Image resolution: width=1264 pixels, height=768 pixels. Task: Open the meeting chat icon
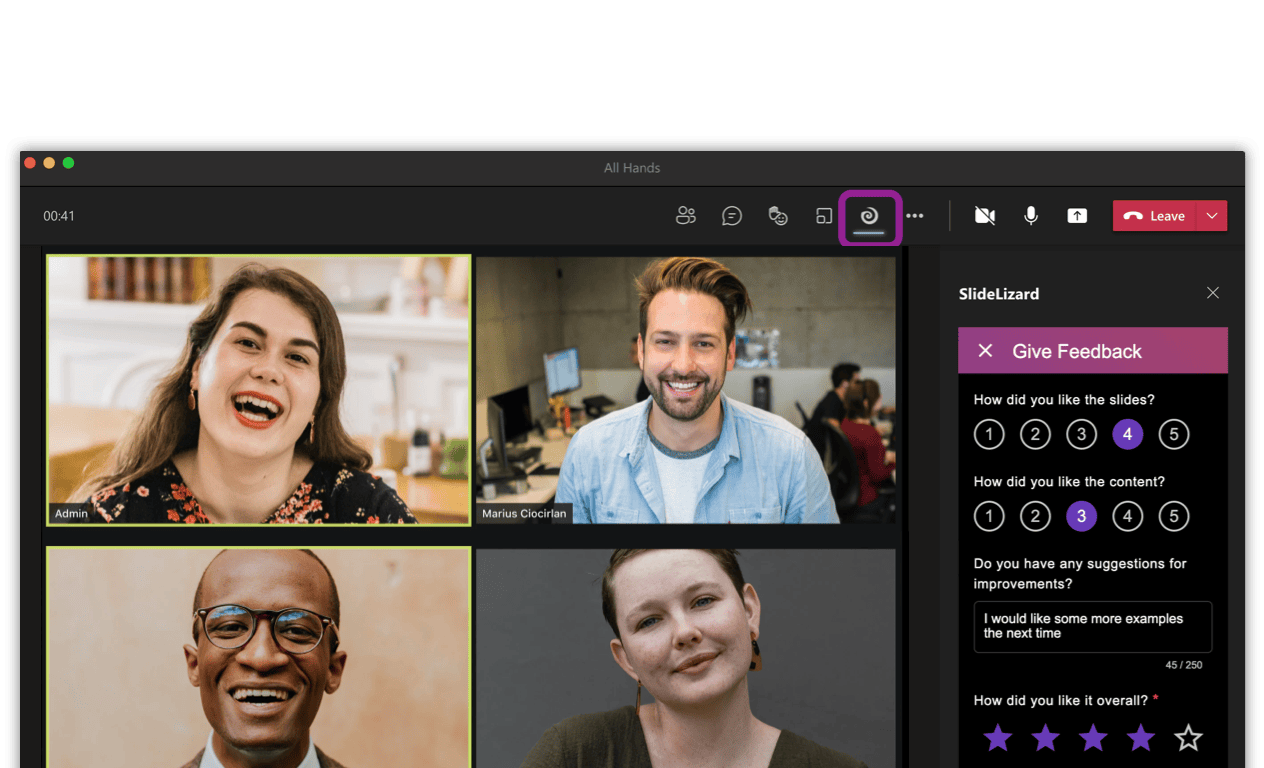tap(732, 216)
